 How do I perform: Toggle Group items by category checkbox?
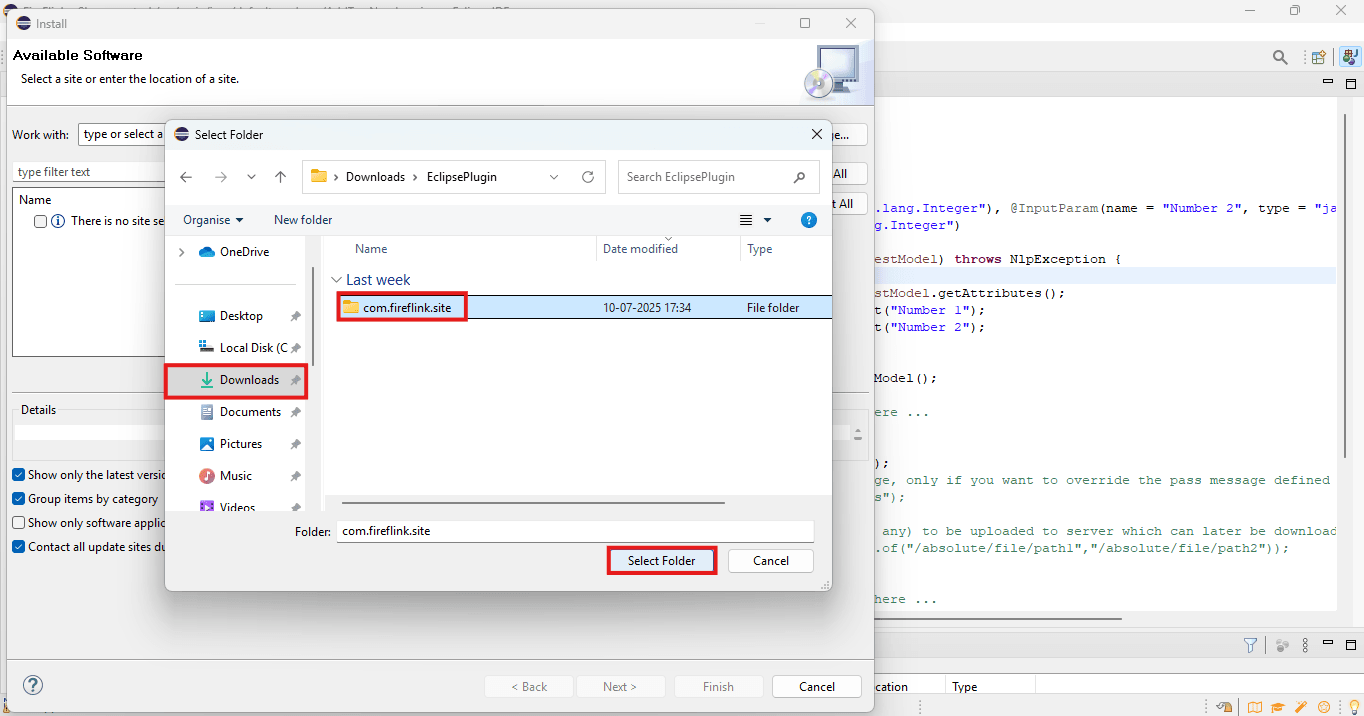coord(19,499)
